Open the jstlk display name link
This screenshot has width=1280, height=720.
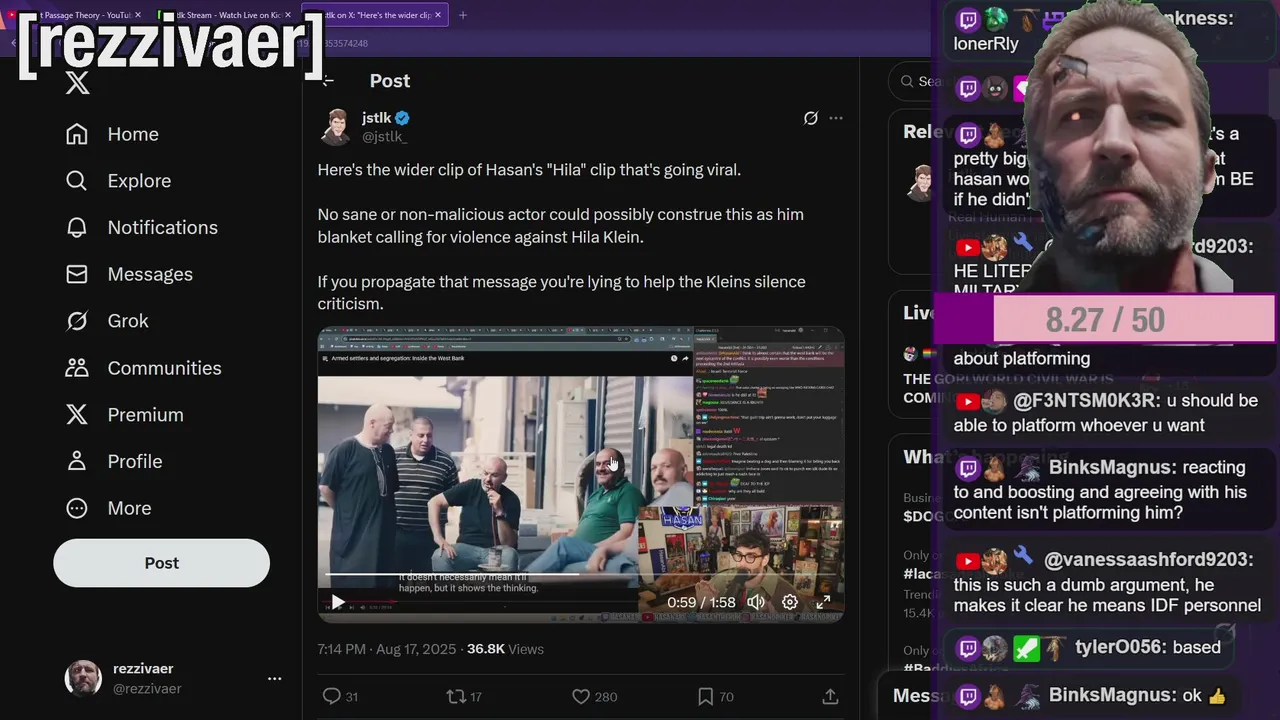pyautogui.click(x=377, y=118)
